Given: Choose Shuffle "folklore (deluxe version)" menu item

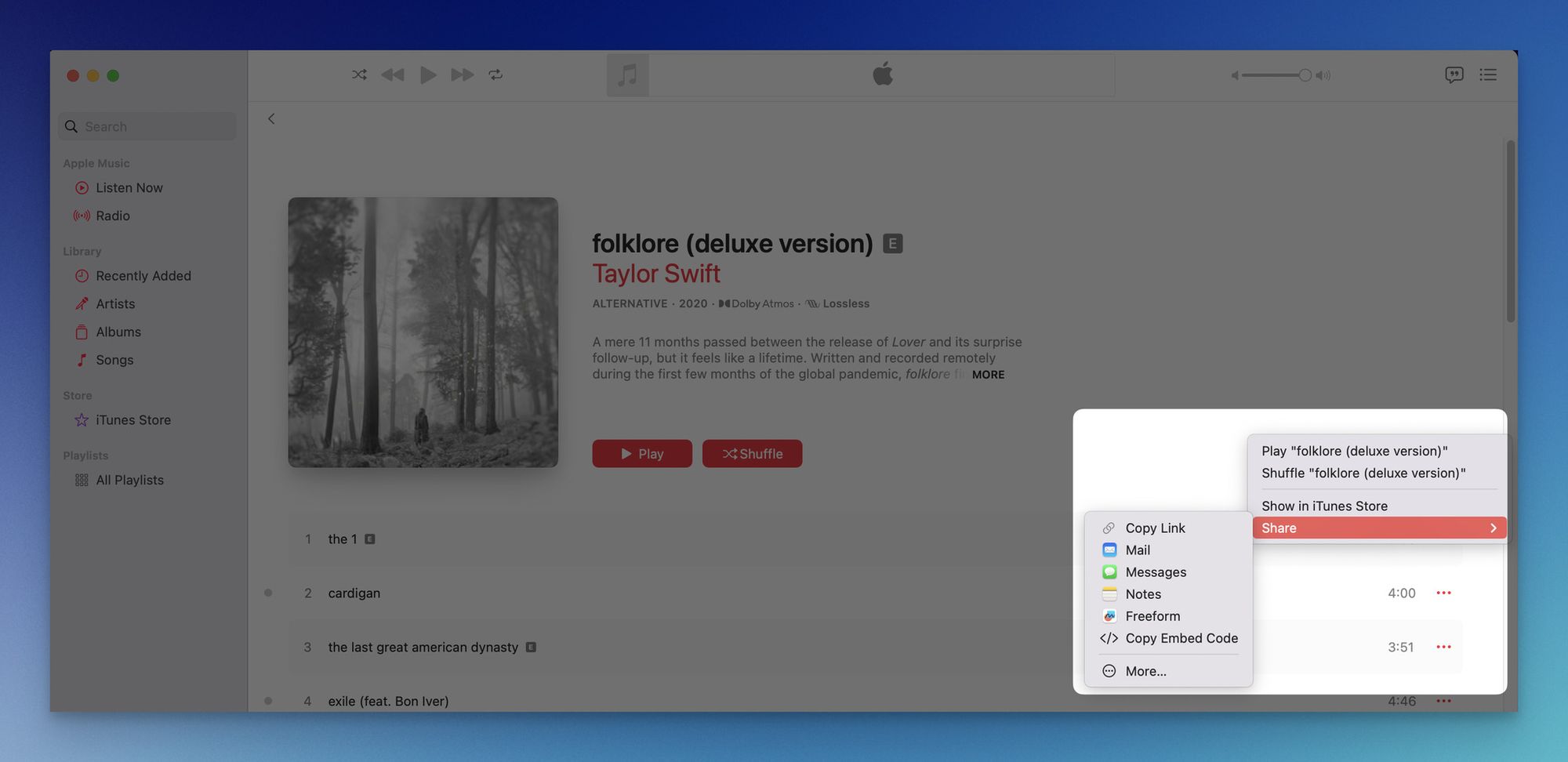Looking at the screenshot, I should [1363, 473].
